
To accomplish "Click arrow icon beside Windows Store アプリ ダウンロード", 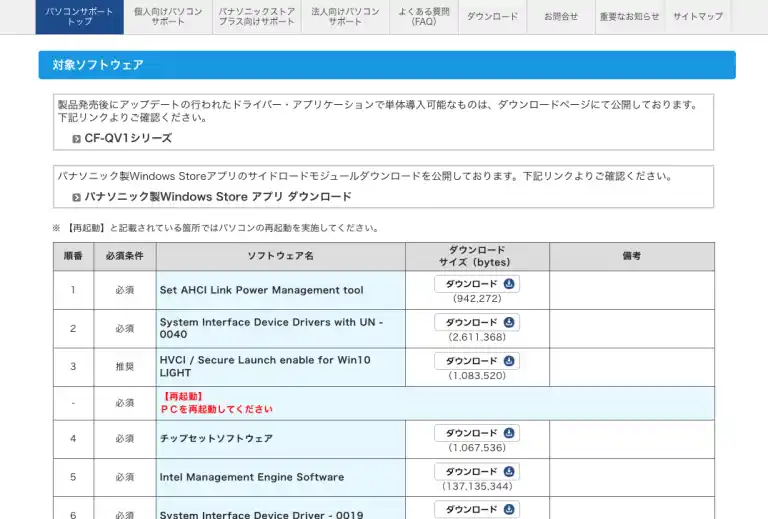I will (76, 197).
